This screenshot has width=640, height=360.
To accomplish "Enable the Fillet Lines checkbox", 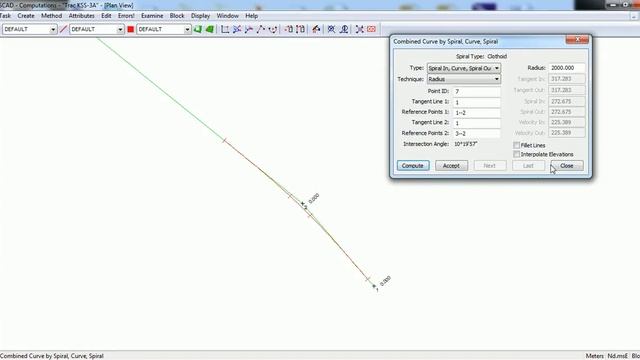I will pyautogui.click(x=517, y=145).
